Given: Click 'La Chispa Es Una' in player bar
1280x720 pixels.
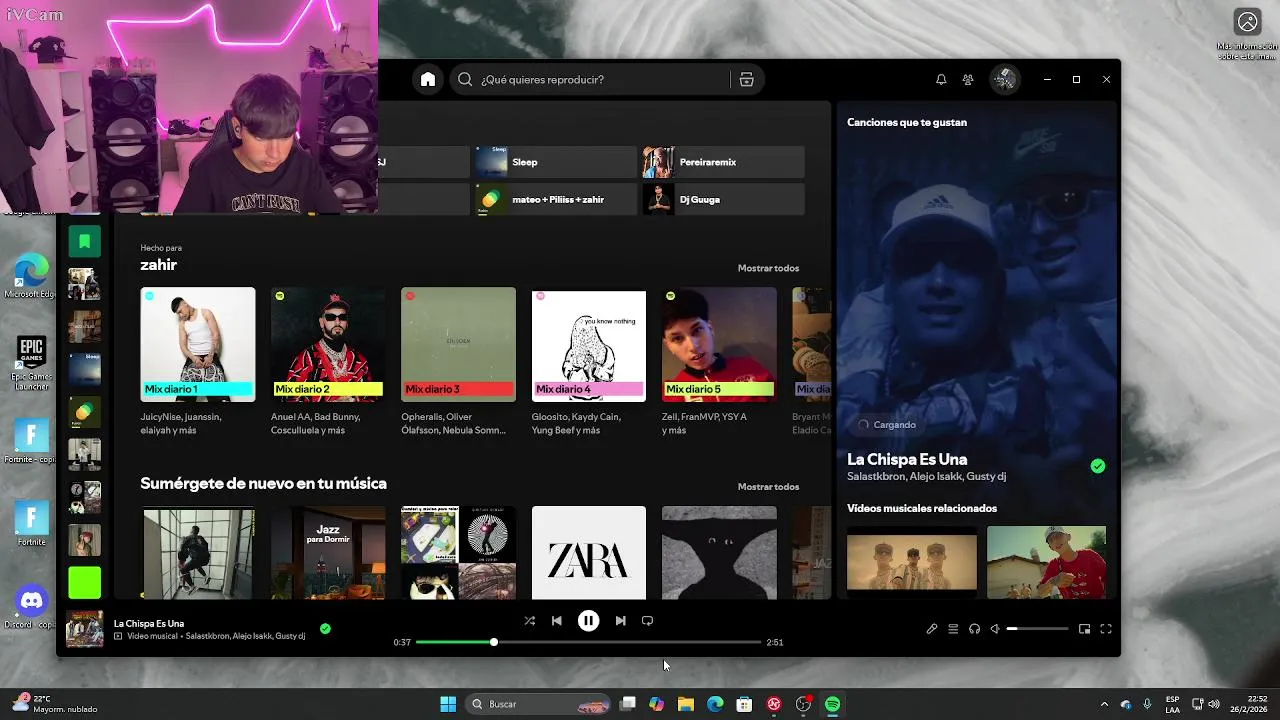Looking at the screenshot, I should coord(149,623).
